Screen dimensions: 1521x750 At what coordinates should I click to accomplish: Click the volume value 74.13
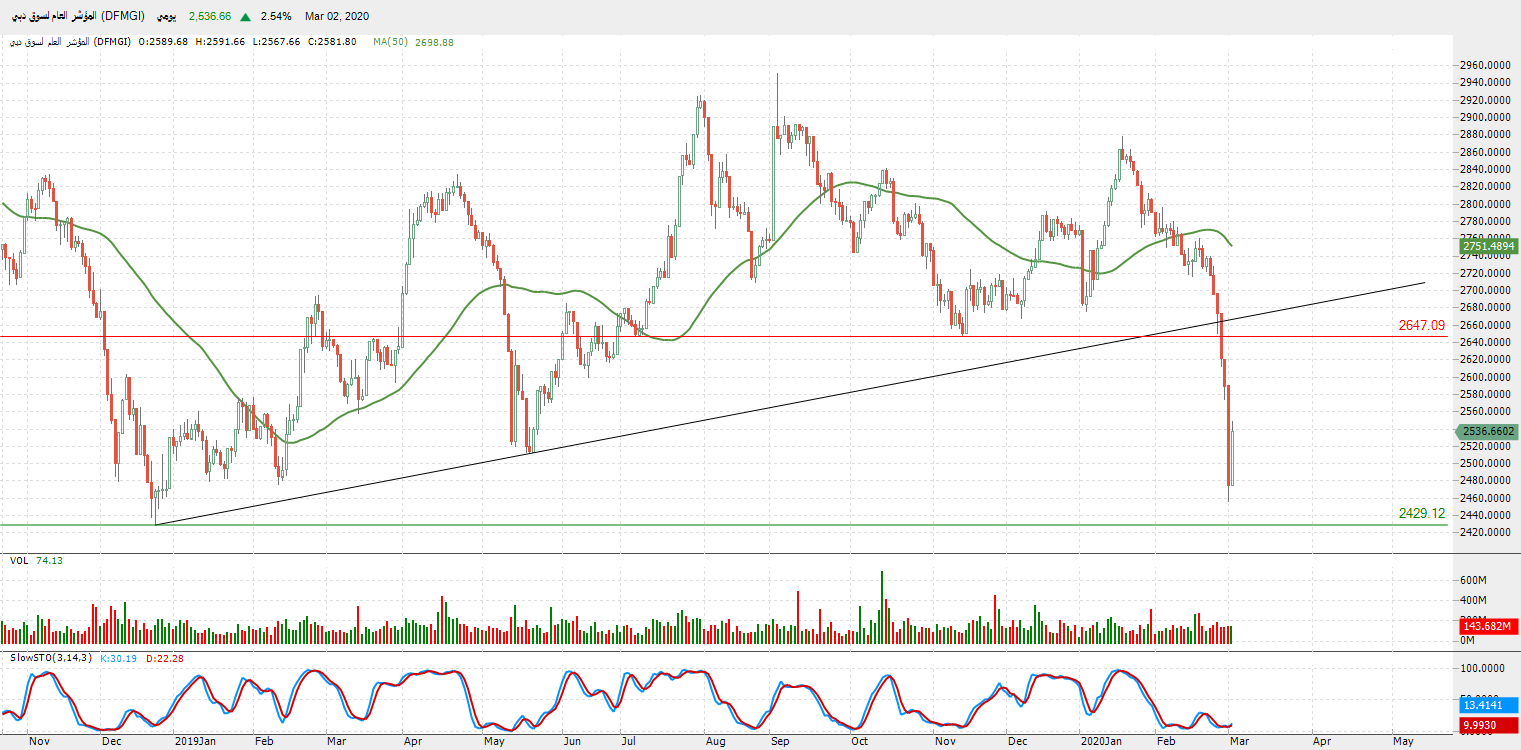(49, 561)
